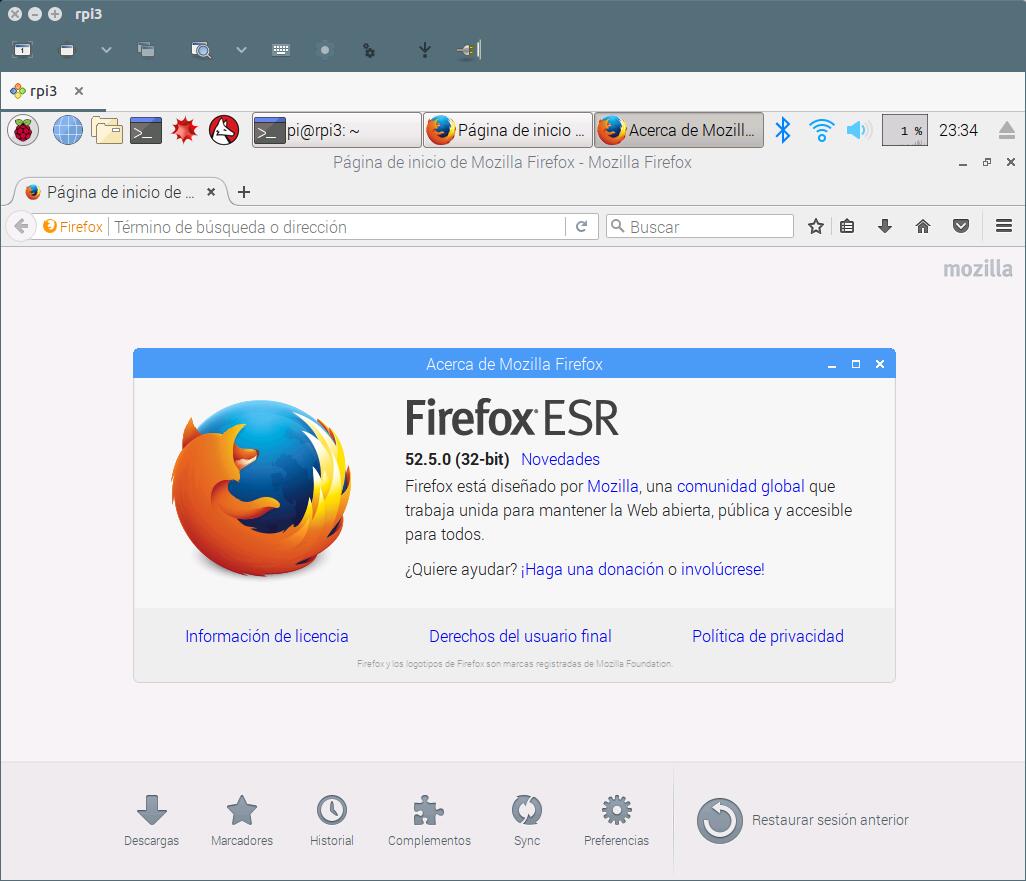Open Raspberry Pi main menu
This screenshot has height=881, width=1026.
click(23, 130)
